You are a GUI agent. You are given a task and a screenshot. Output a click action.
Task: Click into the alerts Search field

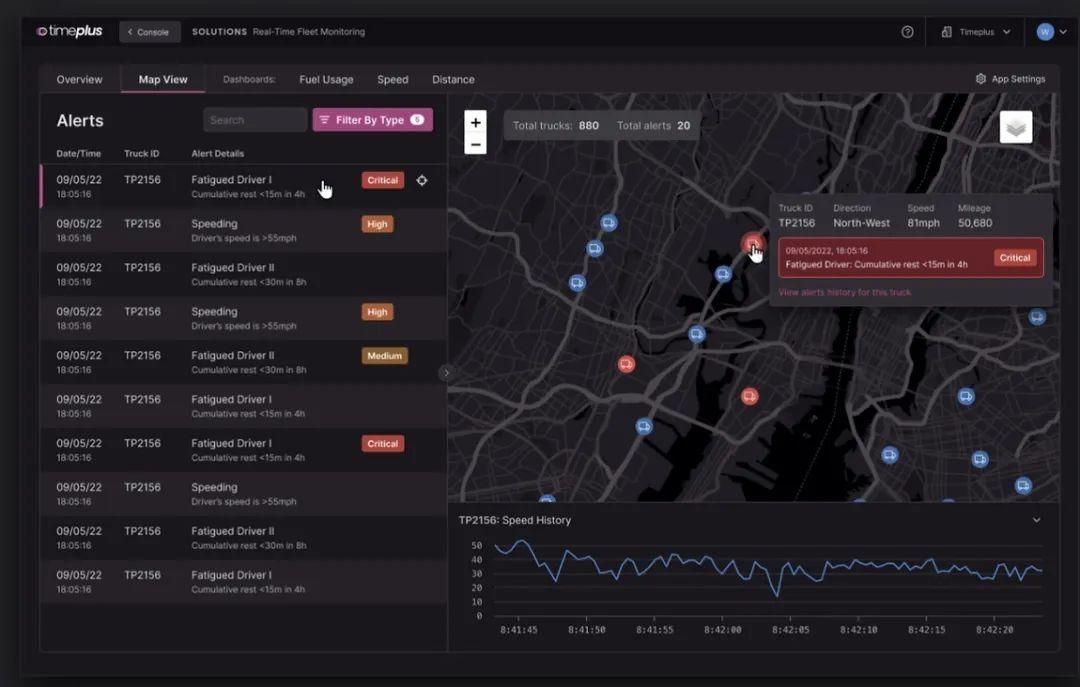[x=255, y=120]
